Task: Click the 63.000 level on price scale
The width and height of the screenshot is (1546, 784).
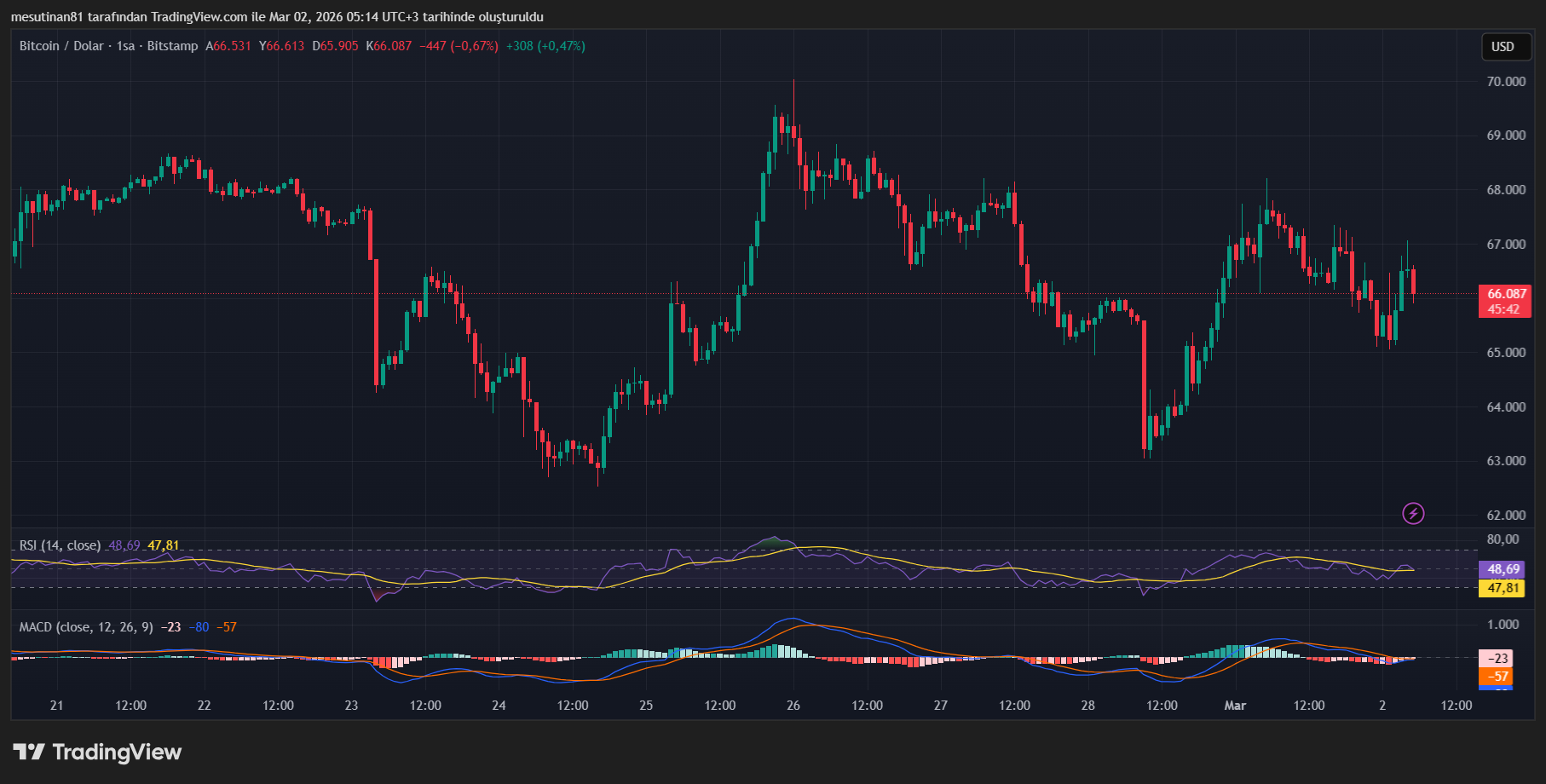Action: [1506, 461]
